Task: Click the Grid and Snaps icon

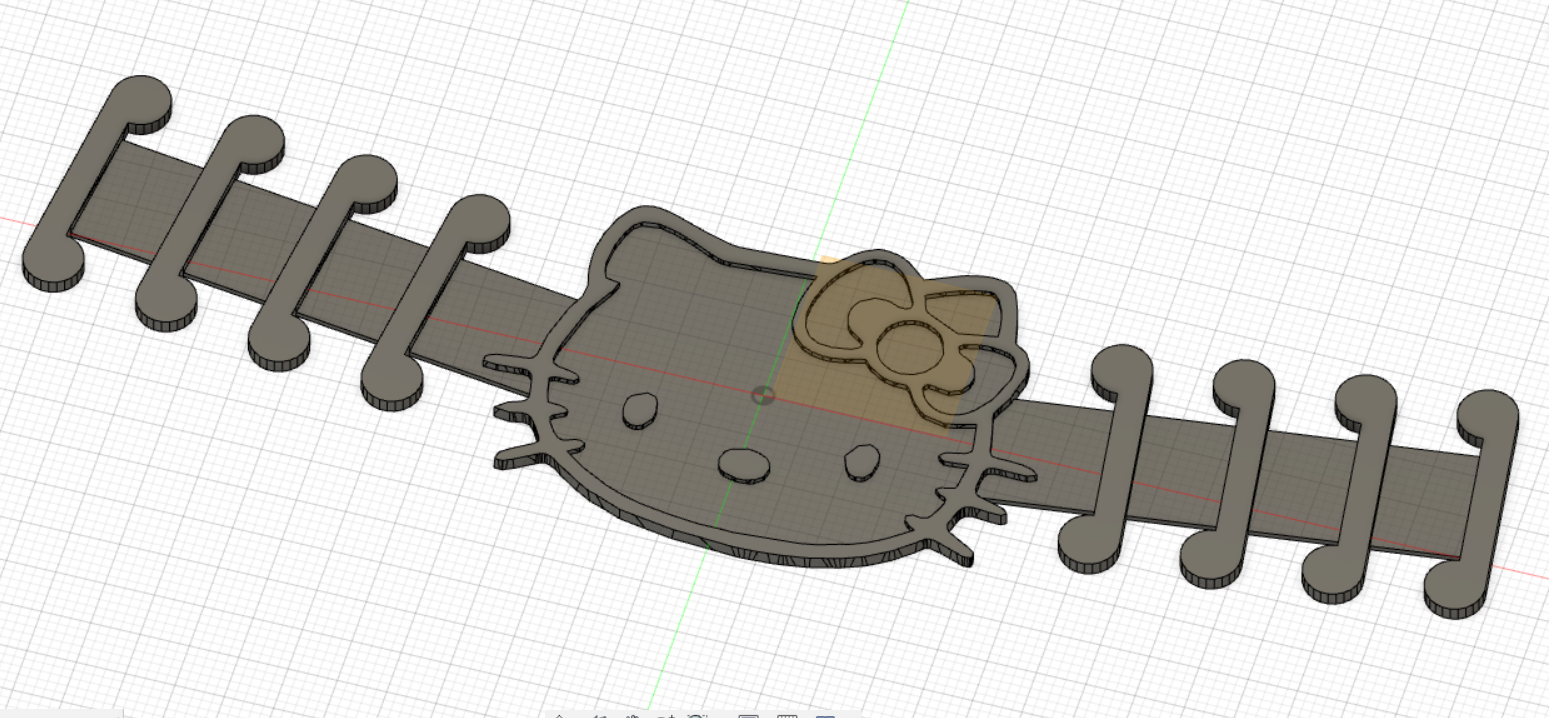Action: tap(787, 715)
